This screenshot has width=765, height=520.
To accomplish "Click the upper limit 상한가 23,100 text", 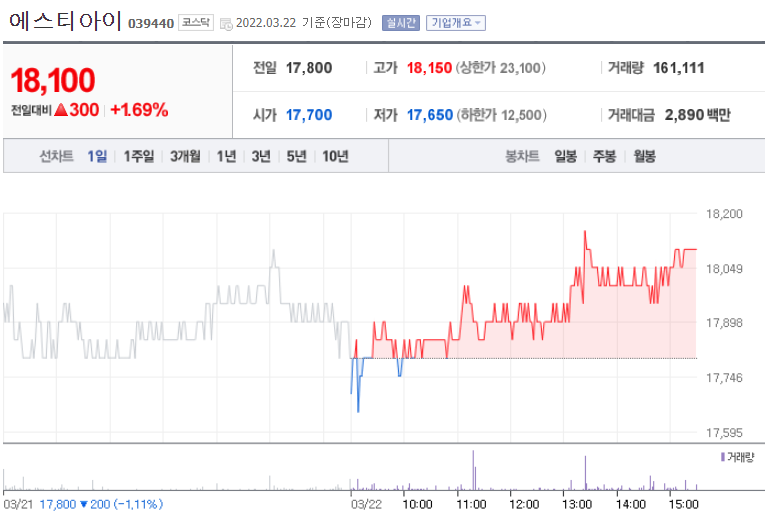I will pos(501,68).
